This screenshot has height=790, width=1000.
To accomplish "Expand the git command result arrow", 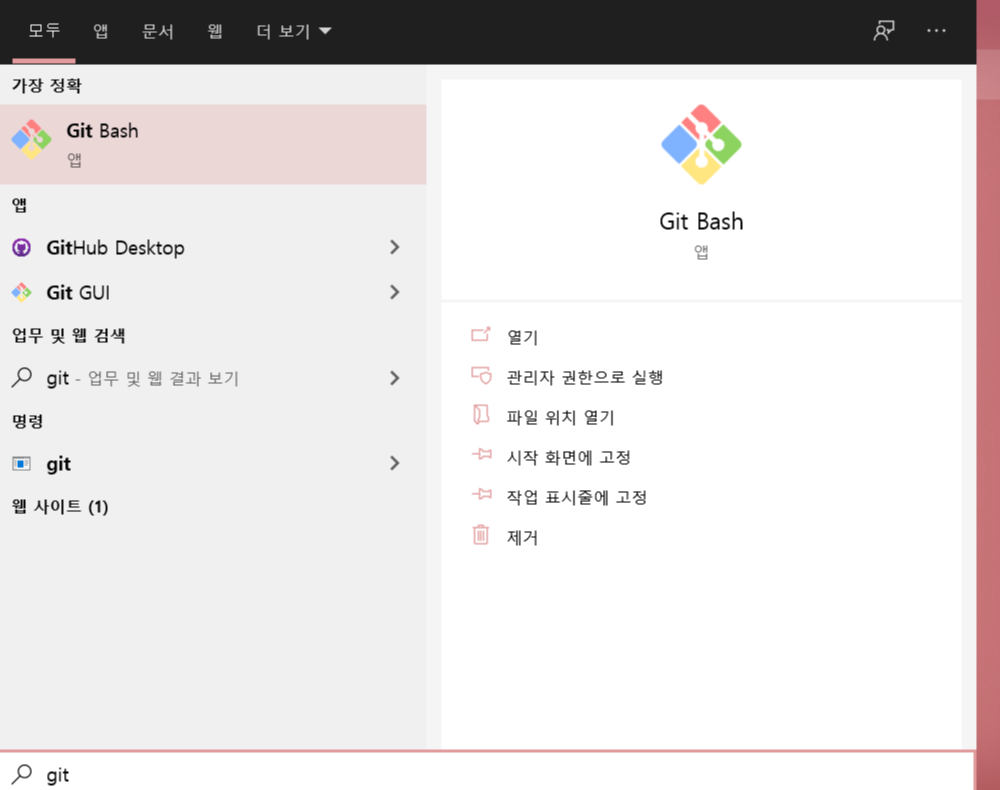I will 395,463.
